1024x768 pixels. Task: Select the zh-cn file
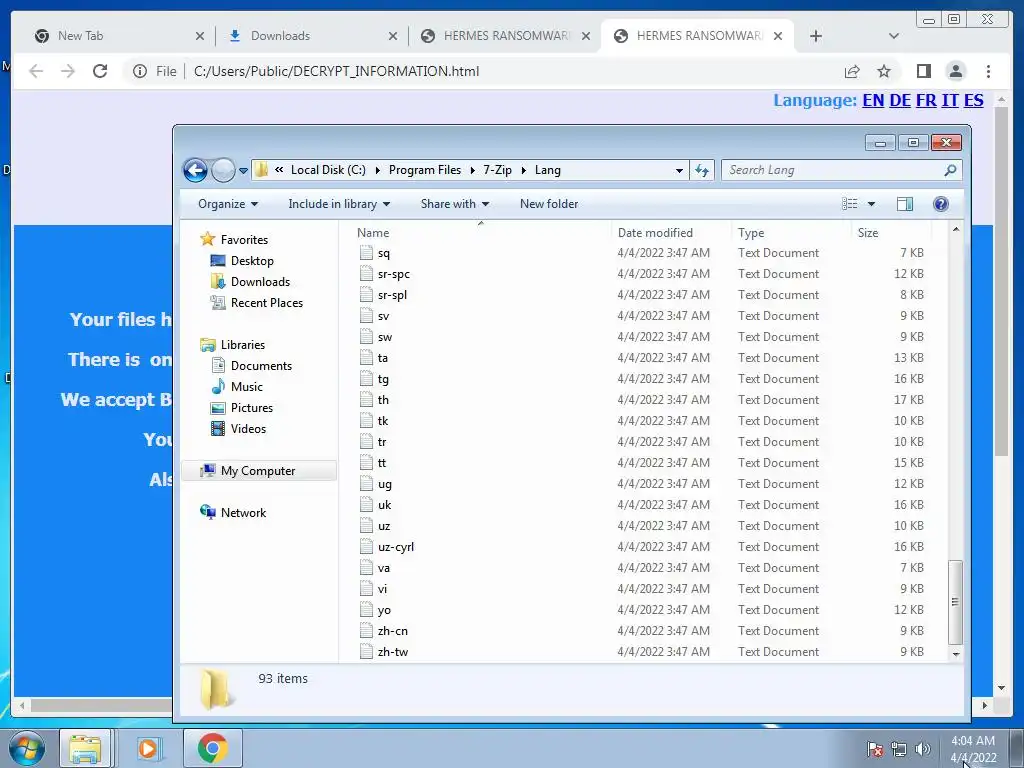[392, 631]
